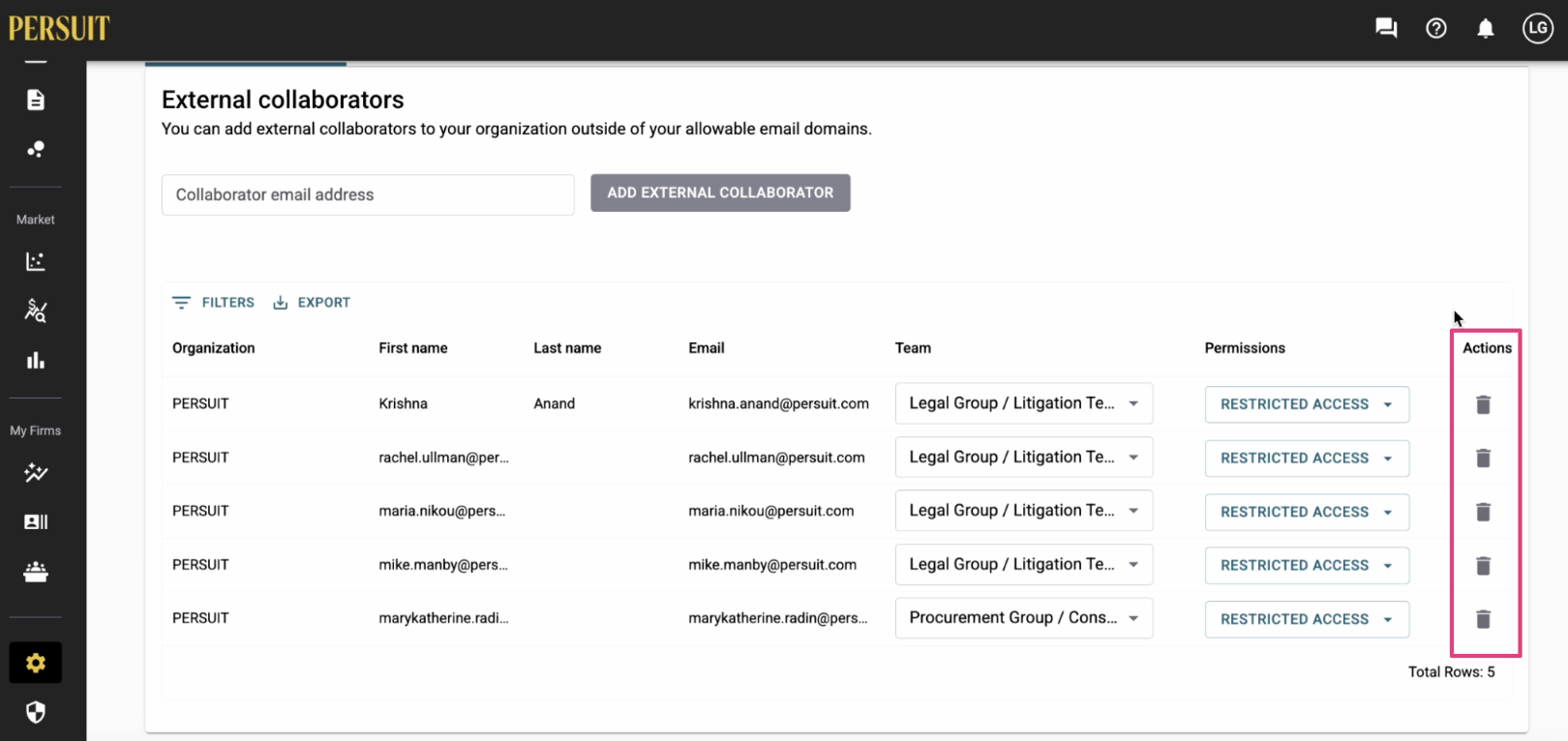This screenshot has width=1568, height=741.
Task: Delete collaborator mike.manby@persuit.com
Action: coord(1483,565)
